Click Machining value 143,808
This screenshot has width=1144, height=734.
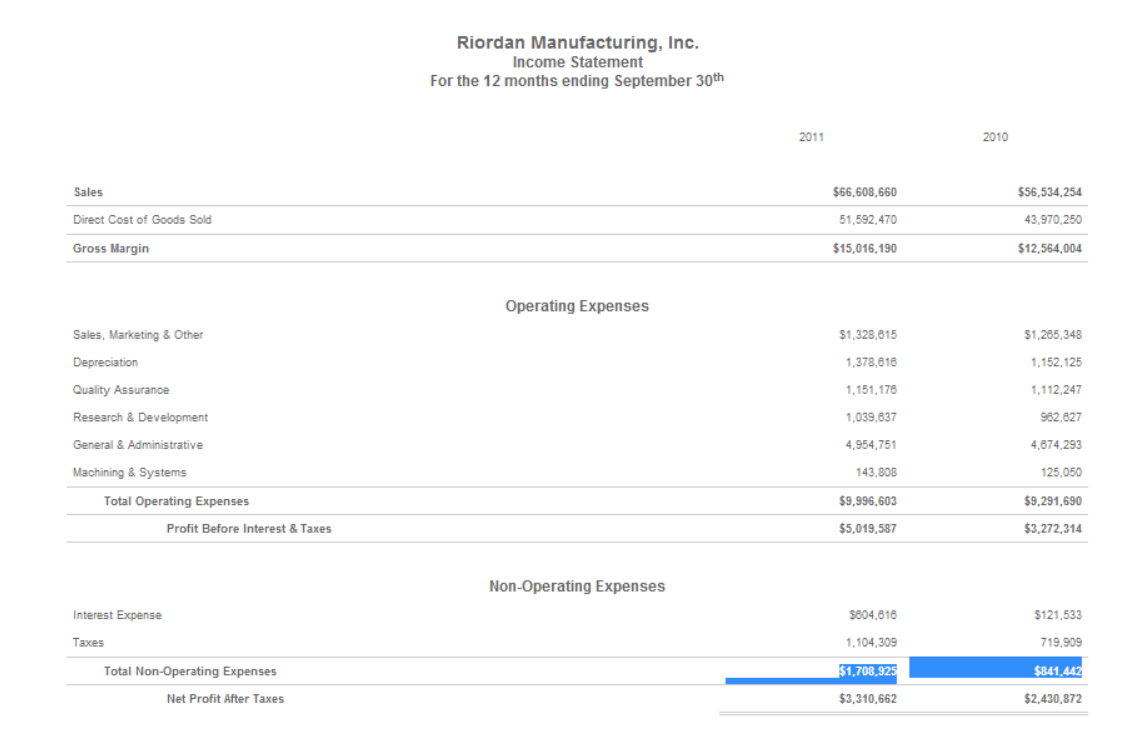tap(876, 473)
